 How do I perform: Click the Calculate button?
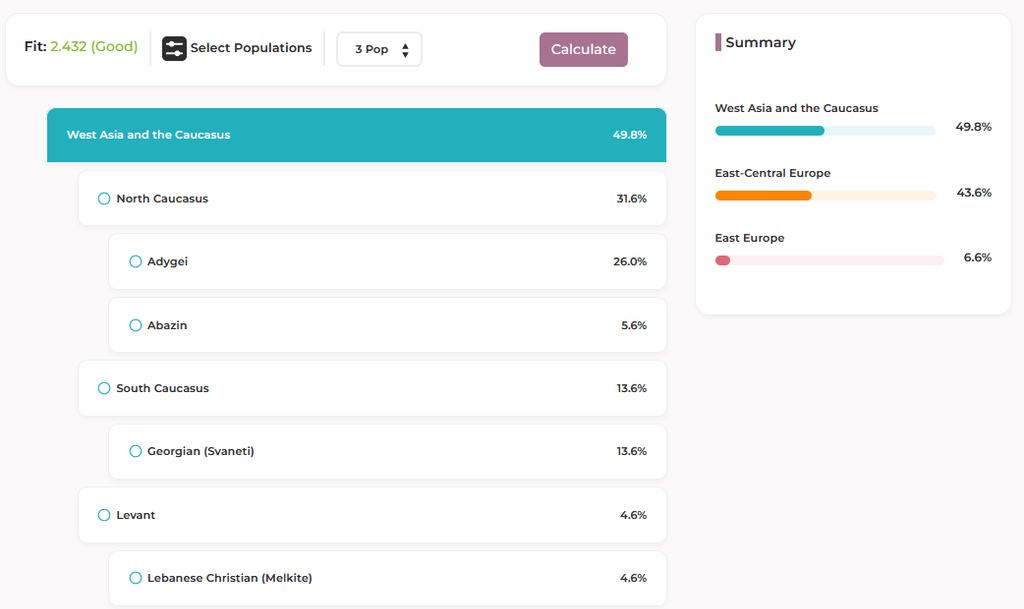(x=583, y=50)
